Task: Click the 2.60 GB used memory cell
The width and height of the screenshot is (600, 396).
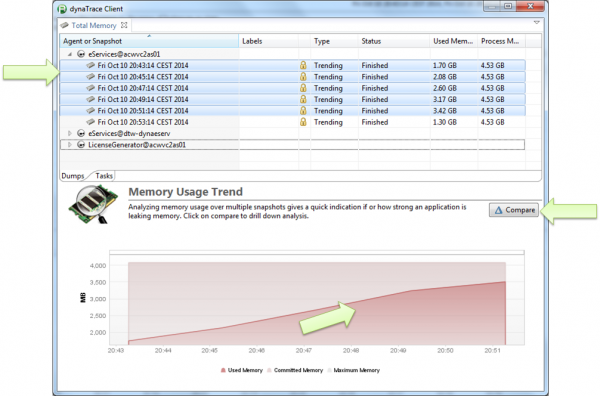Action: (445, 88)
